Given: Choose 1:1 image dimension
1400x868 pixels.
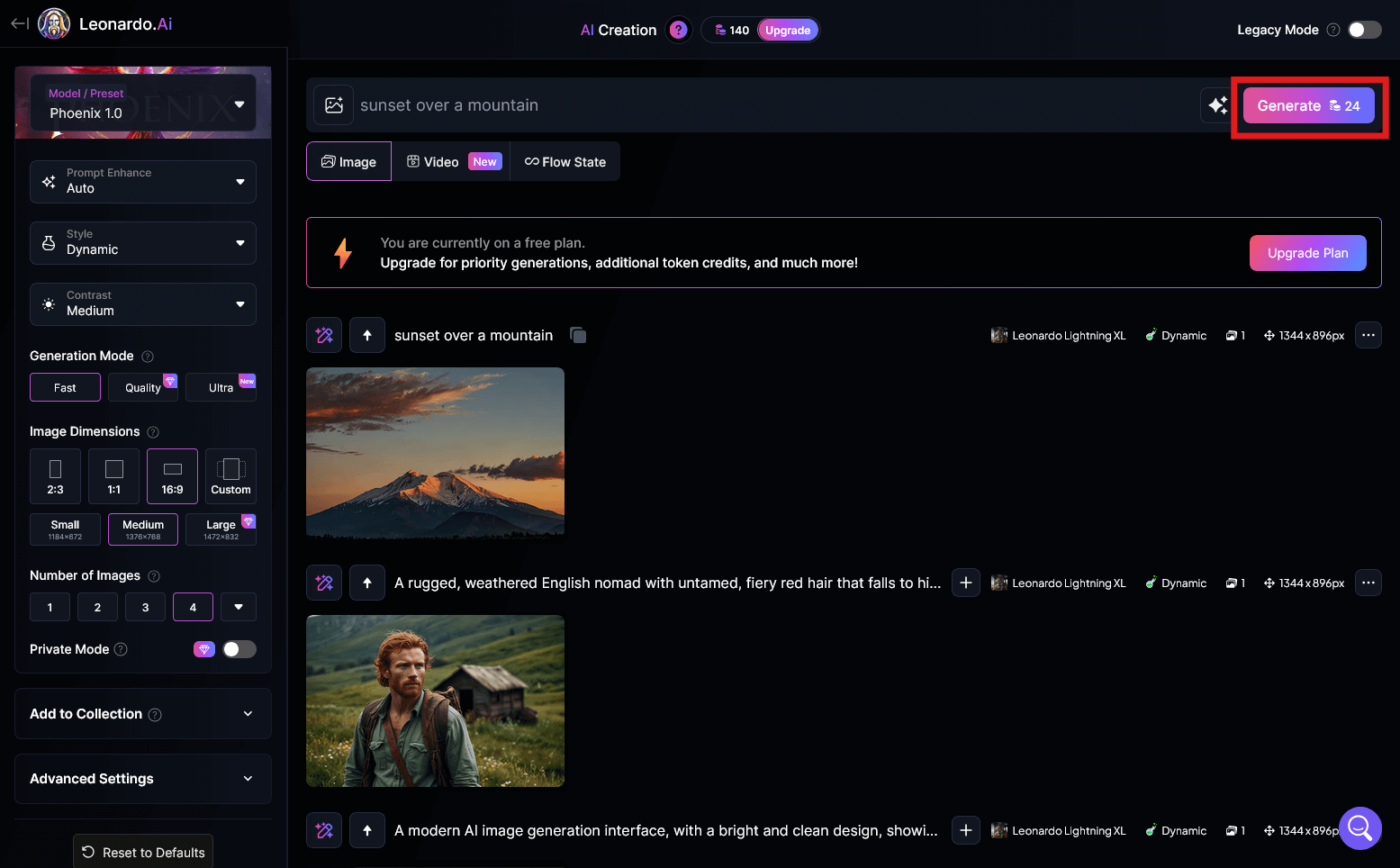Looking at the screenshot, I should coord(113,475).
